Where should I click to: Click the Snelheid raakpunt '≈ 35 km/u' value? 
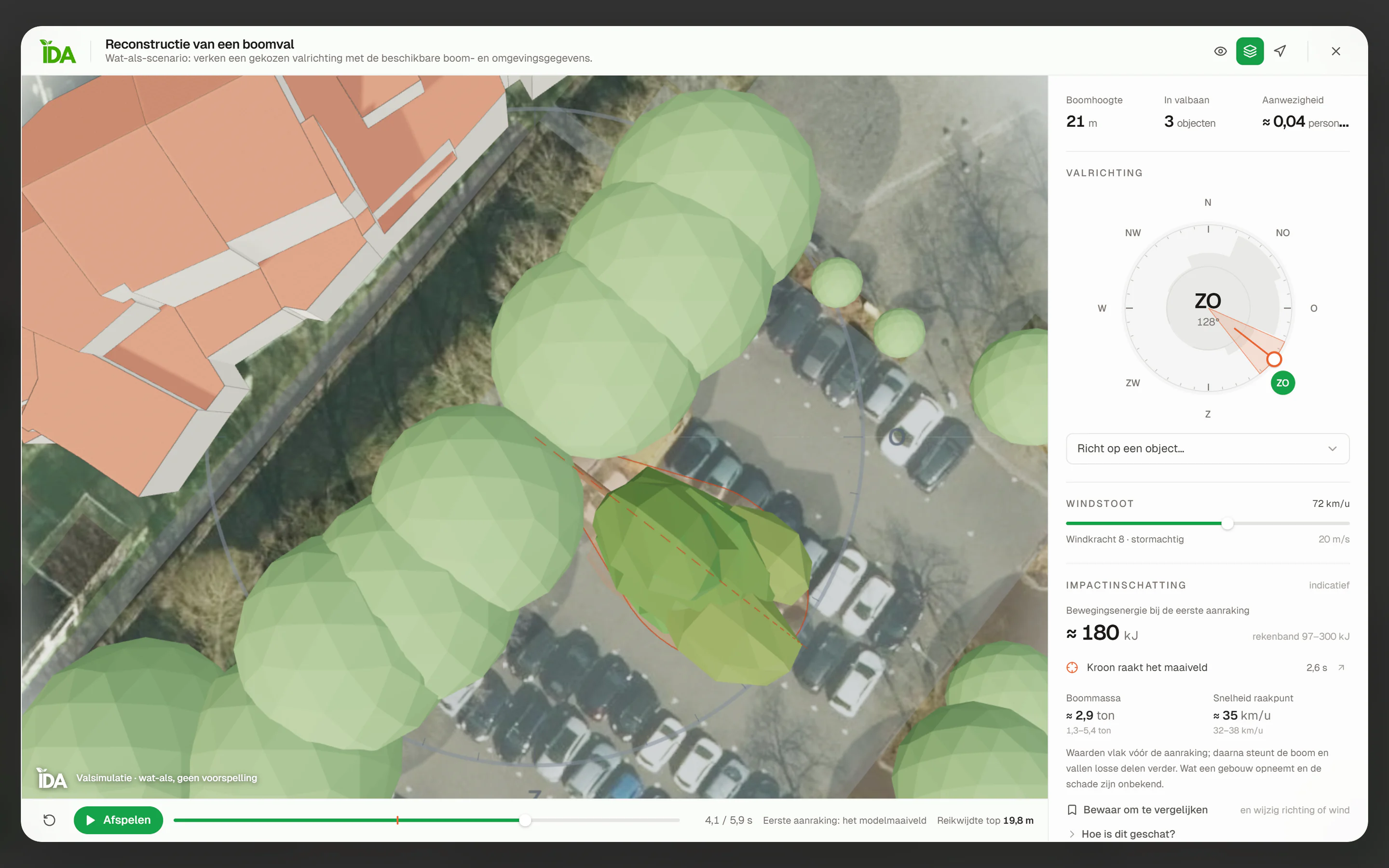[x=1241, y=716]
